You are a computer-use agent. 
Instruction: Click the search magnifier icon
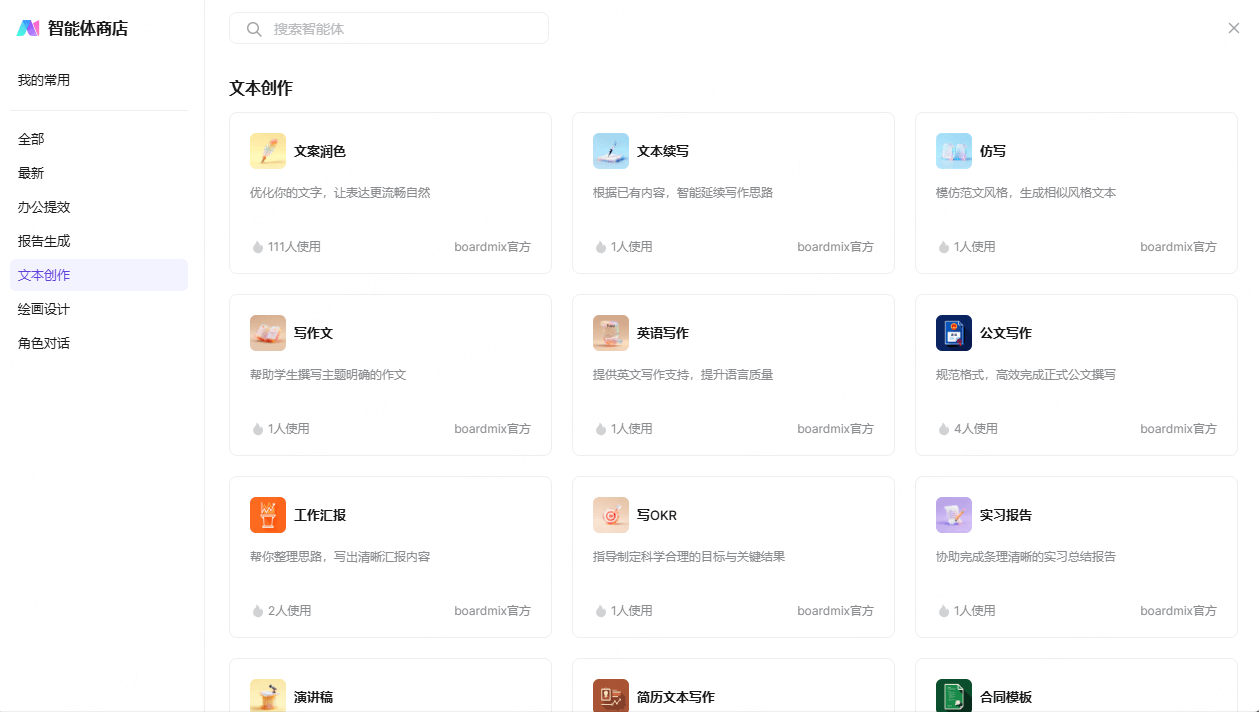[254, 29]
